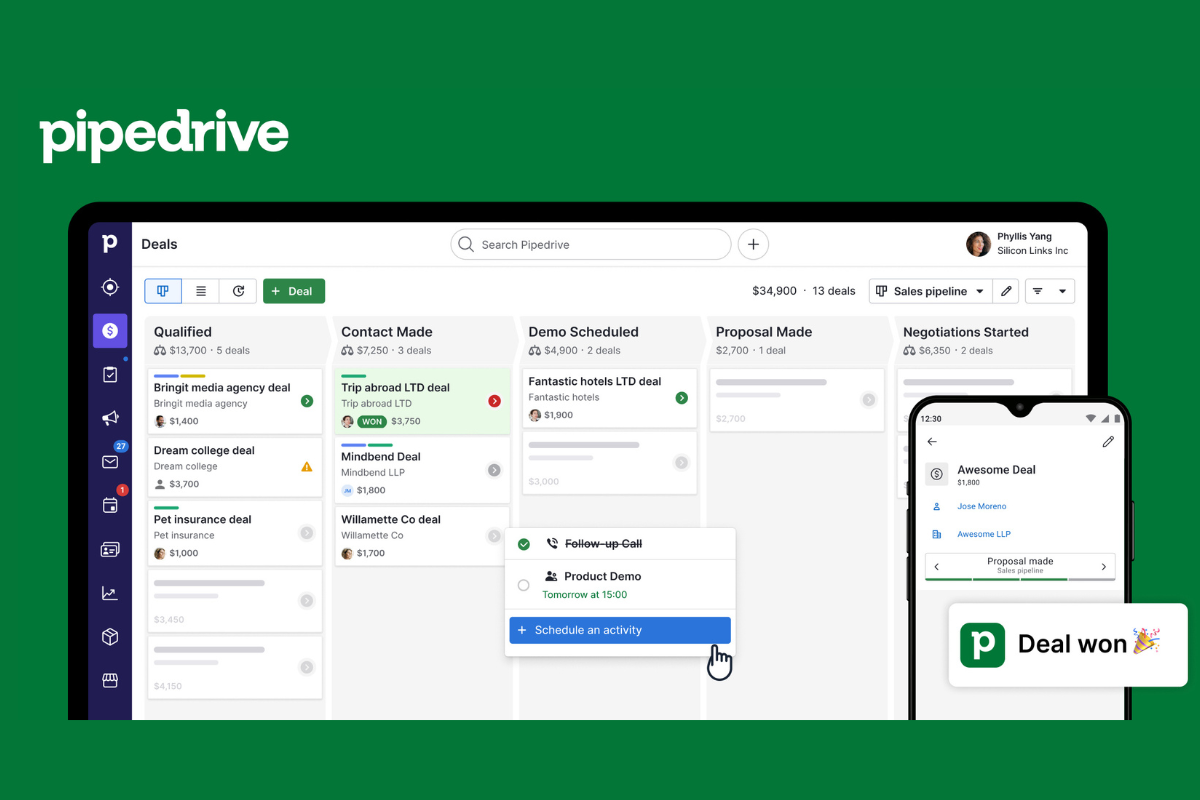1200x800 pixels.
Task: Open the filter dropdown arrow
Action: pos(1062,291)
